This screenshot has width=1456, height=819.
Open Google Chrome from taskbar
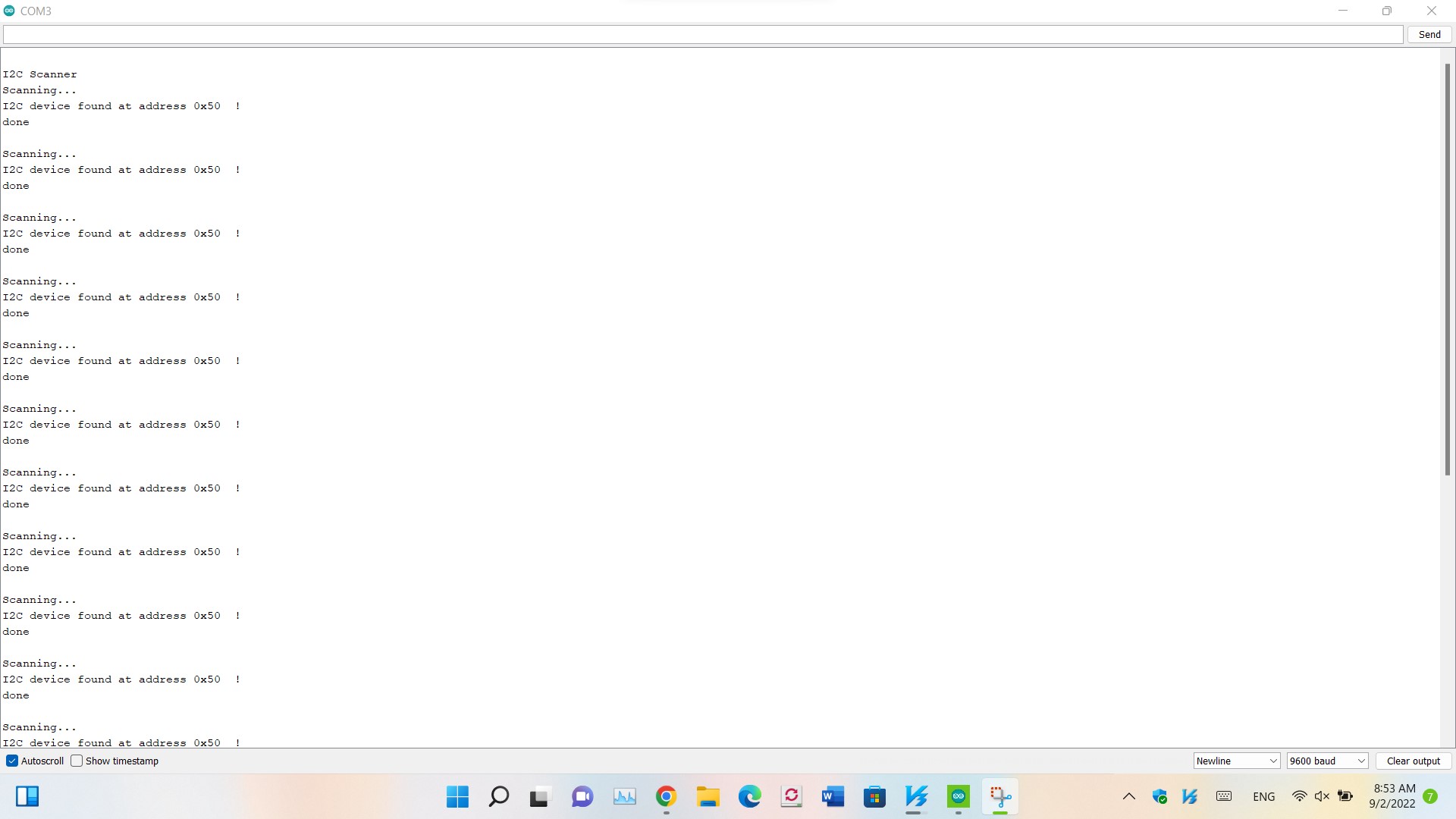pyautogui.click(x=666, y=796)
